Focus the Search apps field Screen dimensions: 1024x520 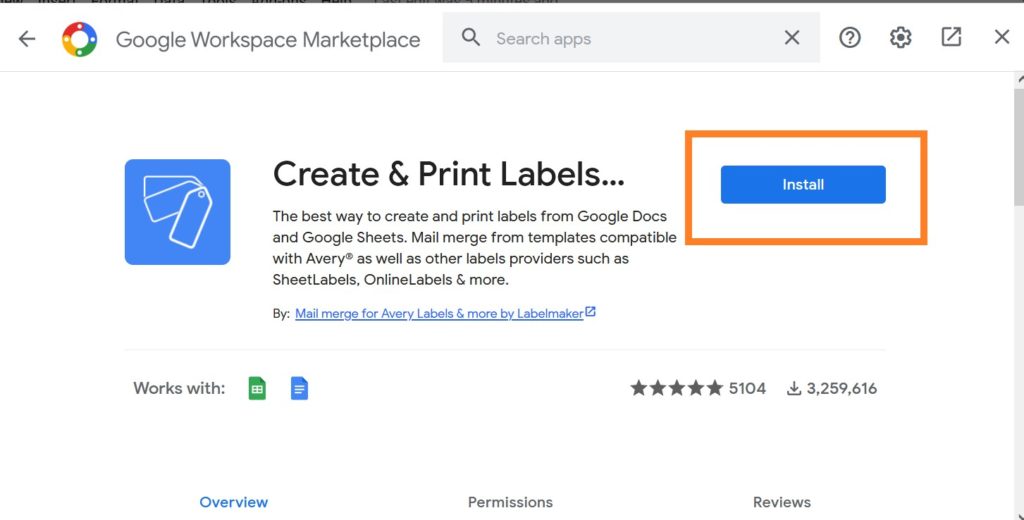pos(631,38)
